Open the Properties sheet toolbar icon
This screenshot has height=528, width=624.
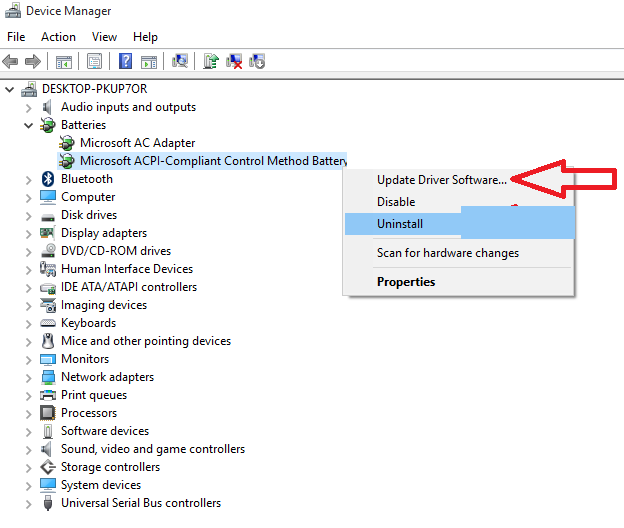(95, 62)
